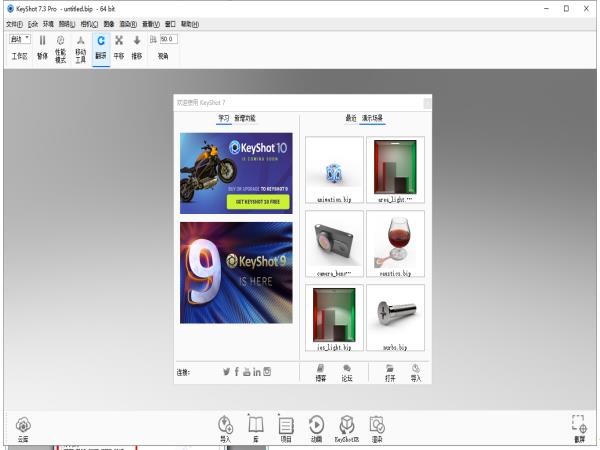
Task: Toggle the Library (库) panel
Action: (256, 429)
